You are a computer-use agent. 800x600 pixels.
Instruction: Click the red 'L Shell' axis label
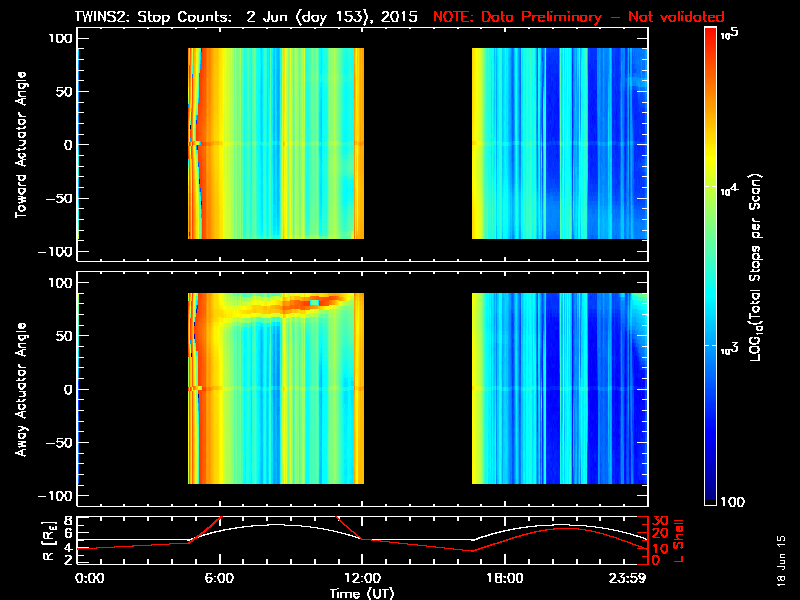tap(680, 538)
